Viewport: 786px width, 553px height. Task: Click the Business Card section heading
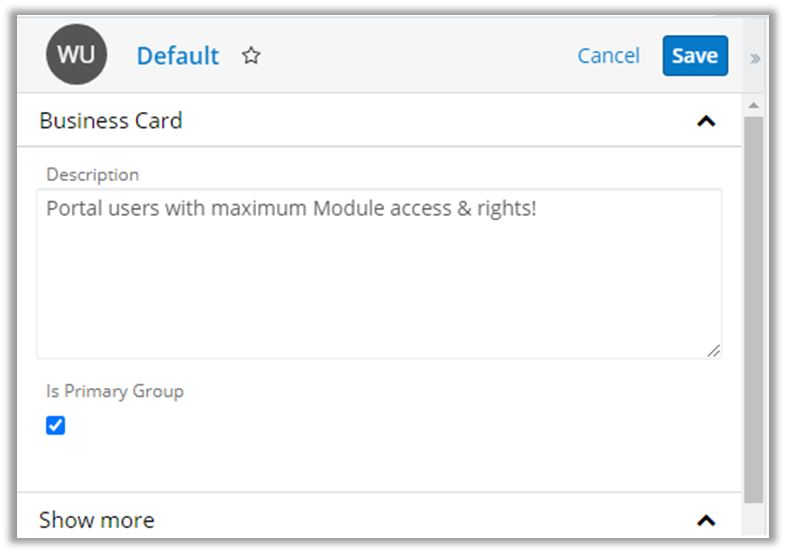pyautogui.click(x=111, y=121)
